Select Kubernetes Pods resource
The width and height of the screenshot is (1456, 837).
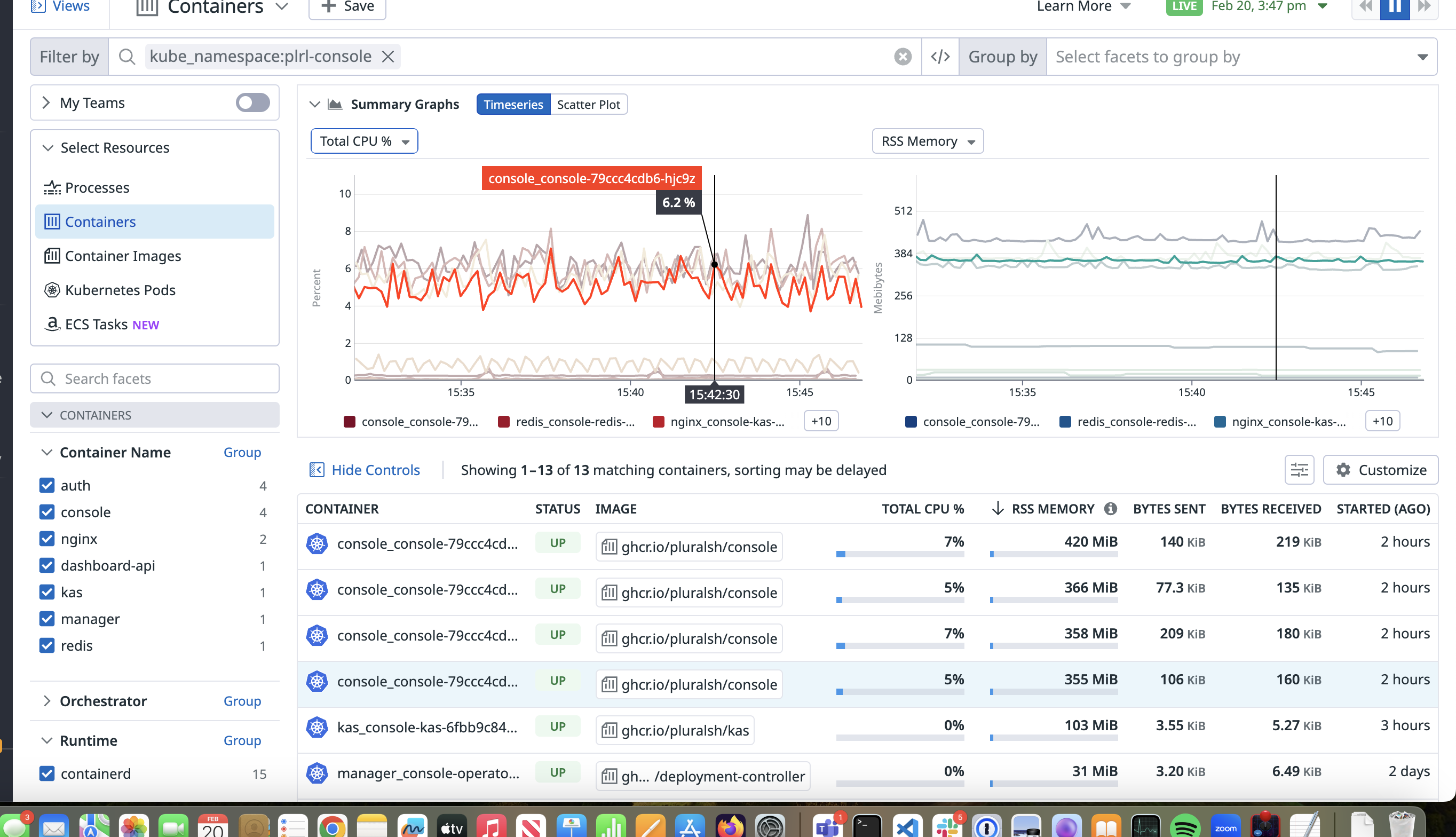155,290
